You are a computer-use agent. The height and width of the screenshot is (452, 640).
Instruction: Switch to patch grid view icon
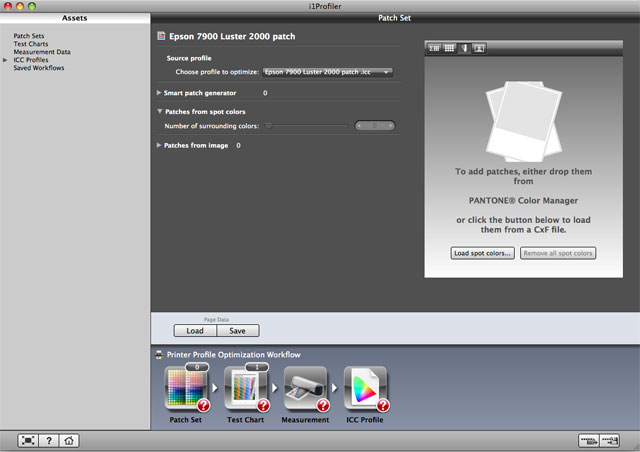pyautogui.click(x=449, y=48)
